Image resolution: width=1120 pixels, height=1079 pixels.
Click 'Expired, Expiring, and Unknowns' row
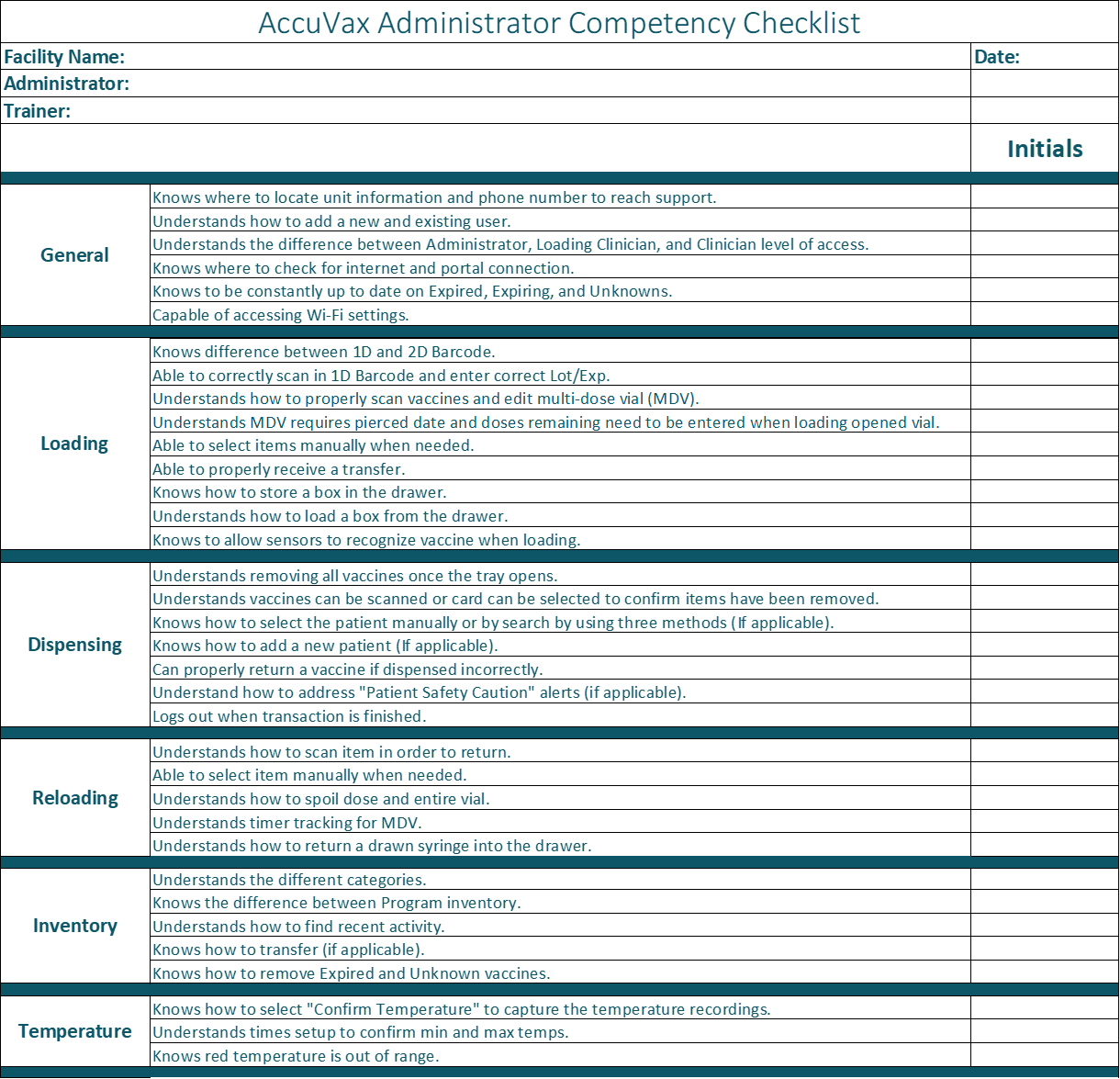(560, 290)
